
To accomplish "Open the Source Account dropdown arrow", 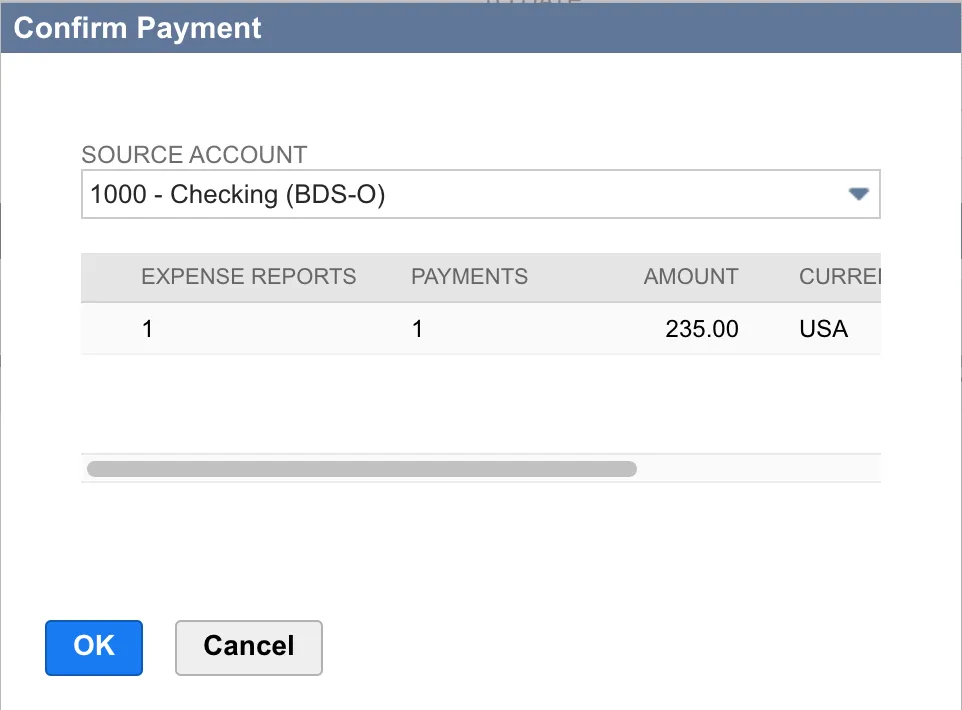I will (858, 194).
